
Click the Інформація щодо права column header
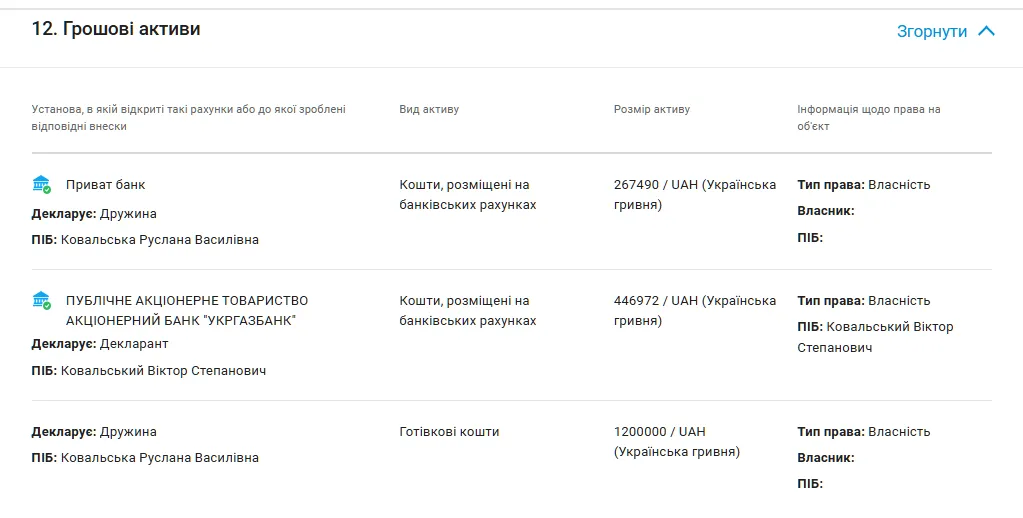coord(868,117)
